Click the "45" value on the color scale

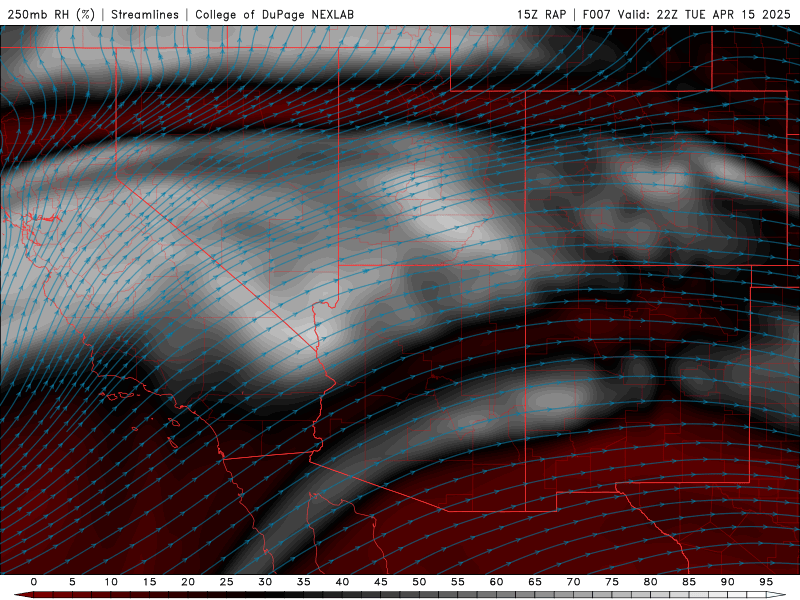tap(381, 582)
